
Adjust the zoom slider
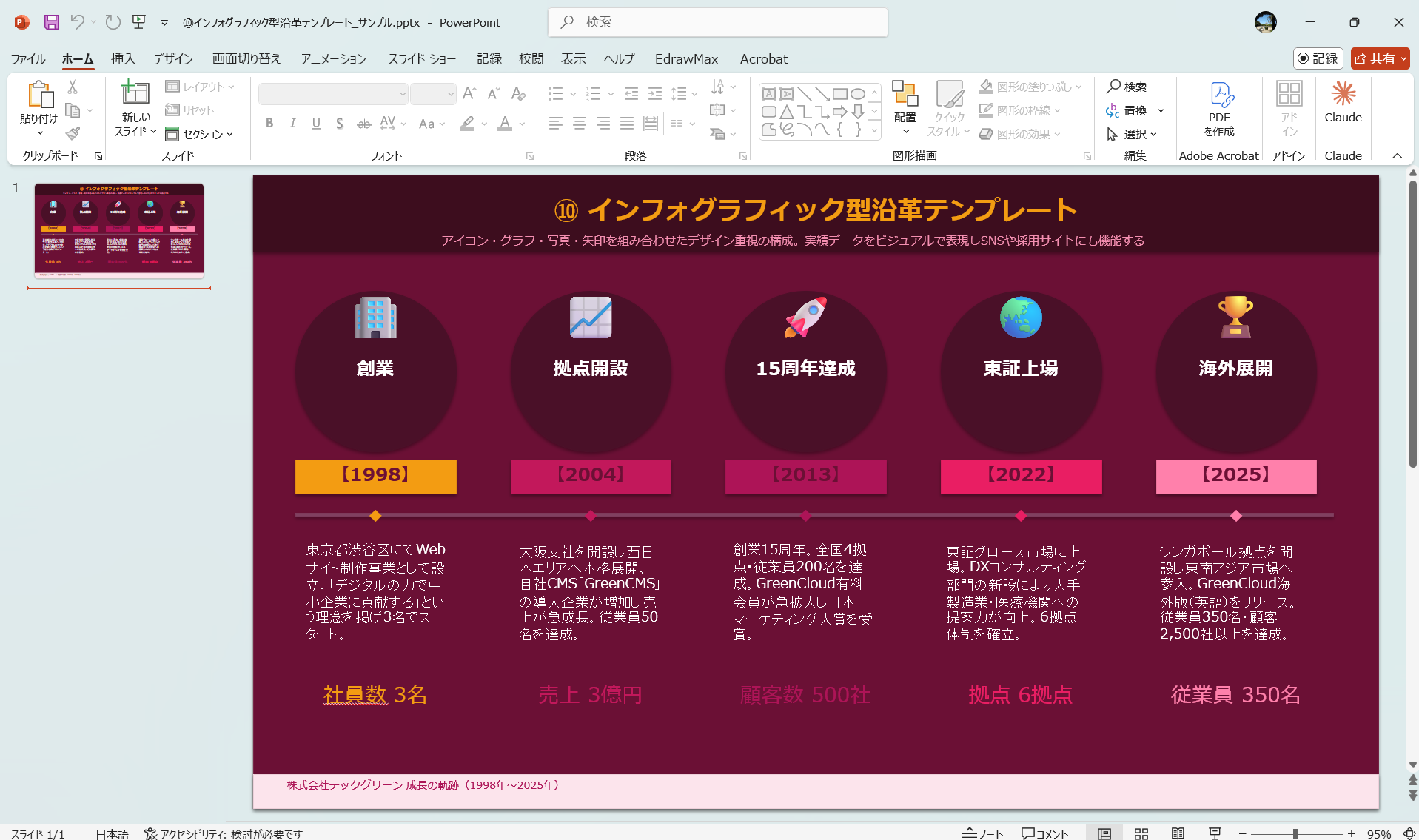click(1295, 833)
